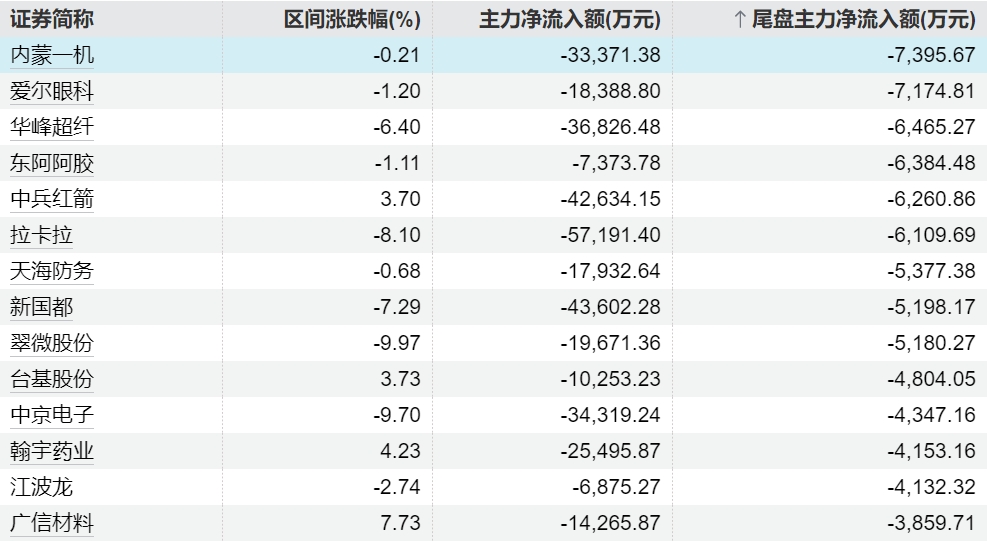Open stock link 天海防务
The image size is (987, 541).
click(52, 271)
